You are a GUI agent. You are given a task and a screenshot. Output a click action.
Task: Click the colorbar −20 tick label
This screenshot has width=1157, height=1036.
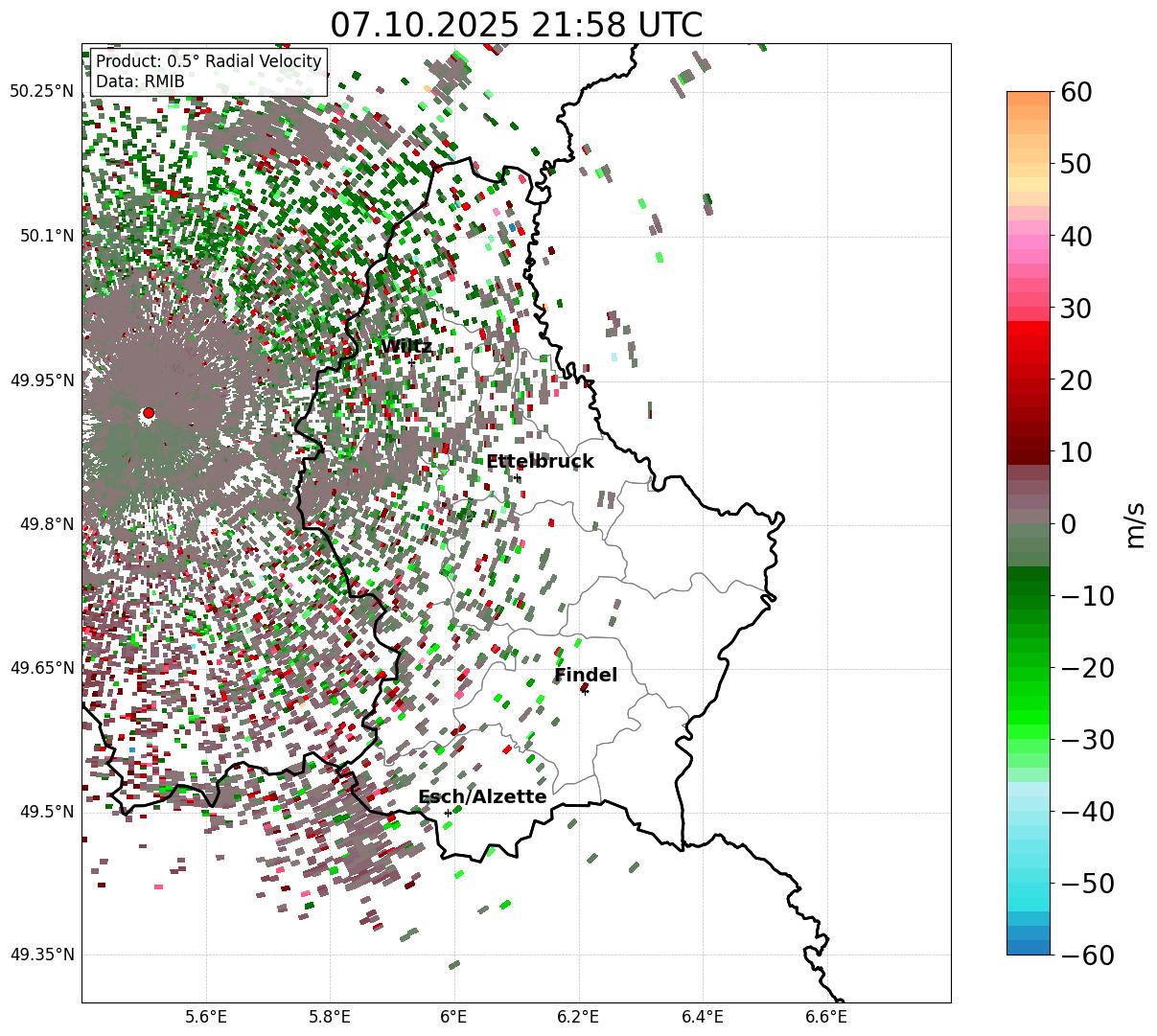point(1087,667)
